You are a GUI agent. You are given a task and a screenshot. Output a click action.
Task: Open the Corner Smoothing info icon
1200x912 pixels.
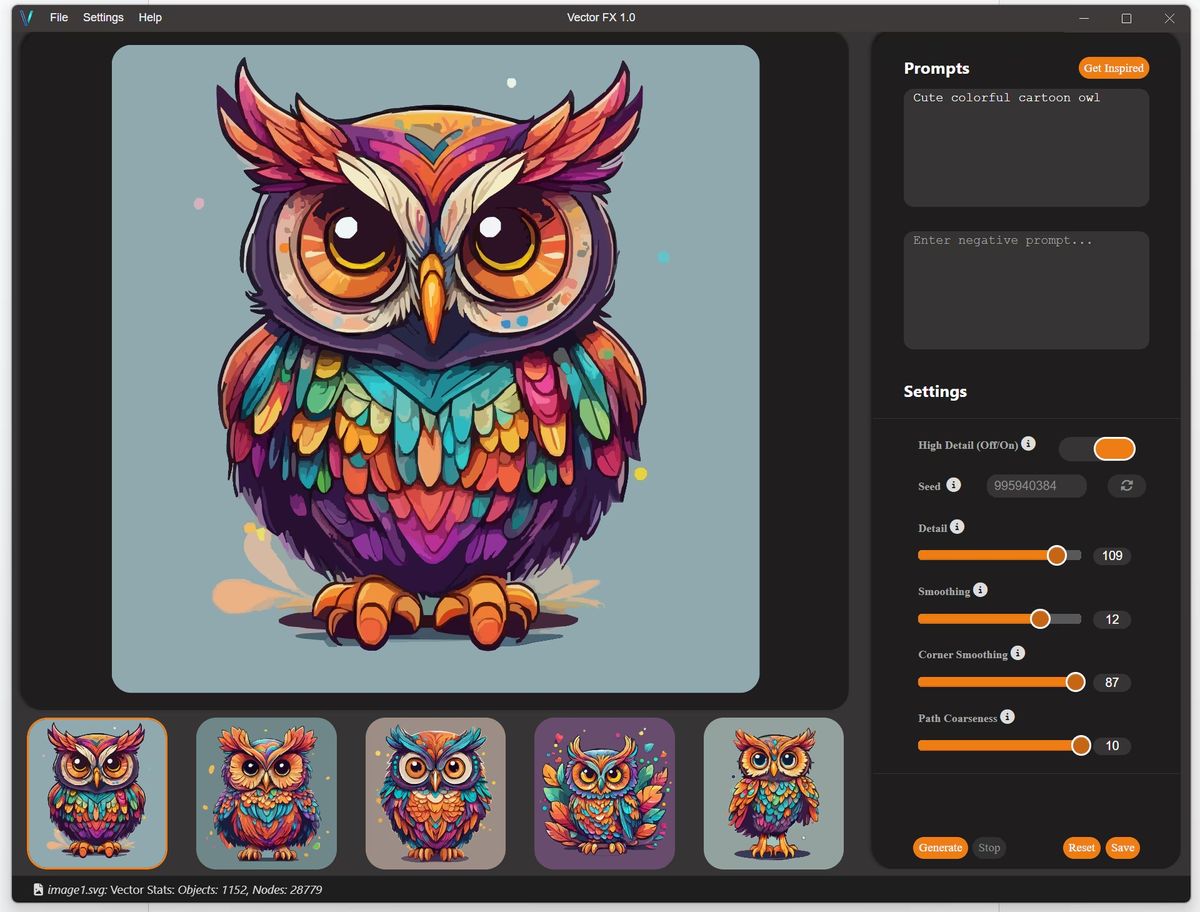(1018, 653)
